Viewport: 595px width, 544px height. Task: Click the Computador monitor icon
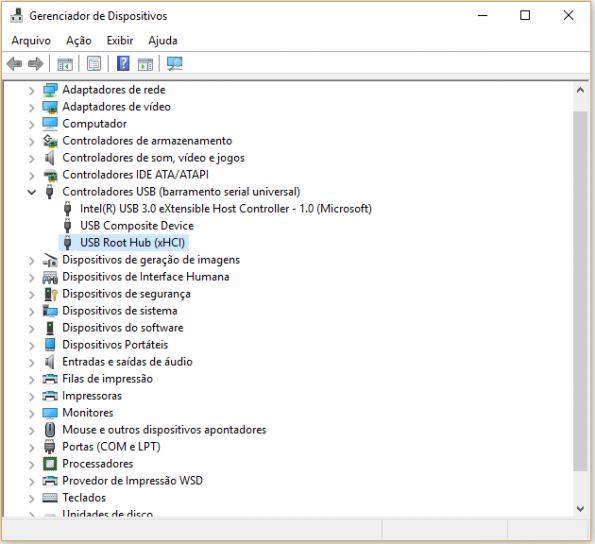(50, 124)
